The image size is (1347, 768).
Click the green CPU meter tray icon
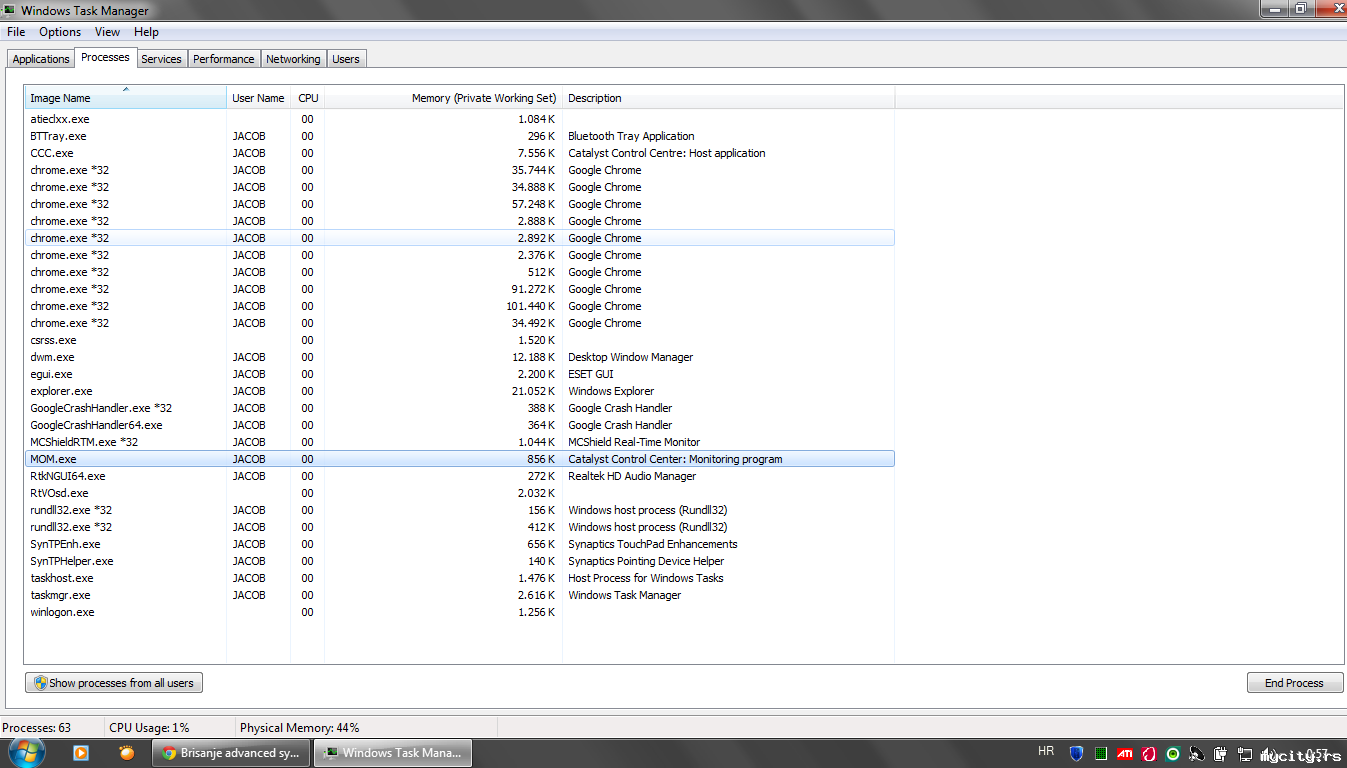(1101, 753)
